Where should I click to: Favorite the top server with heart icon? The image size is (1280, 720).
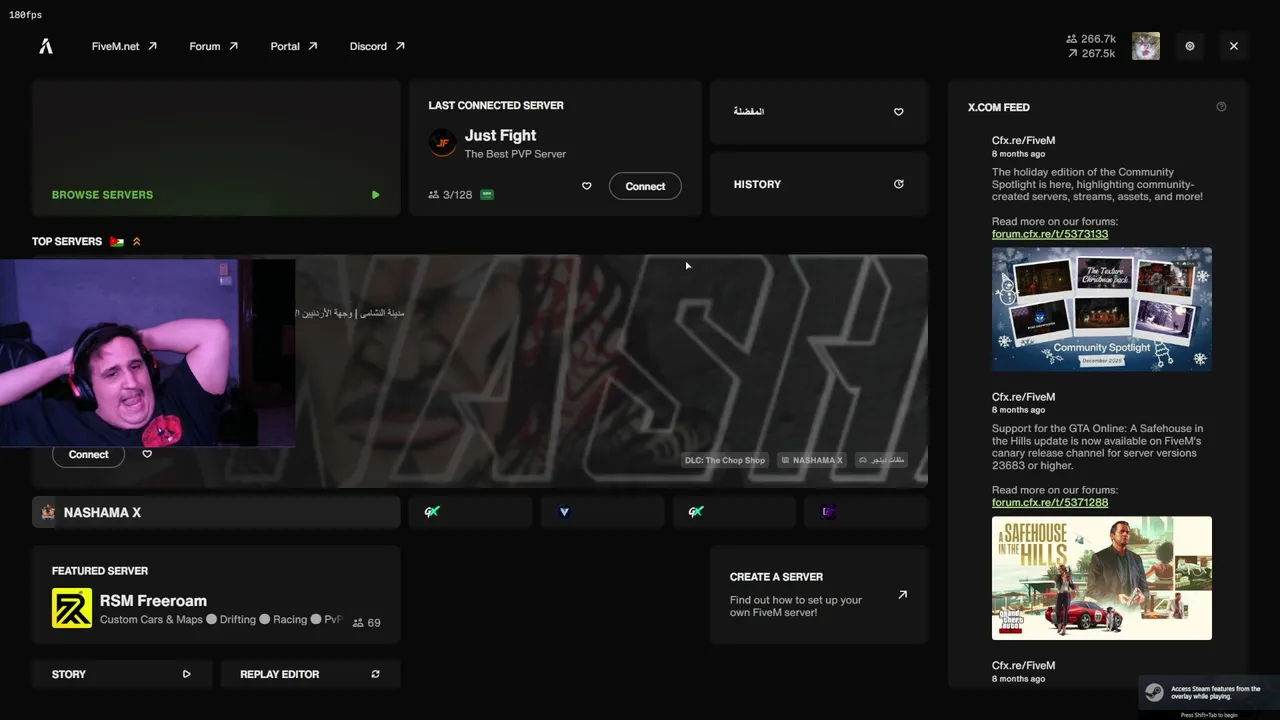click(147, 454)
